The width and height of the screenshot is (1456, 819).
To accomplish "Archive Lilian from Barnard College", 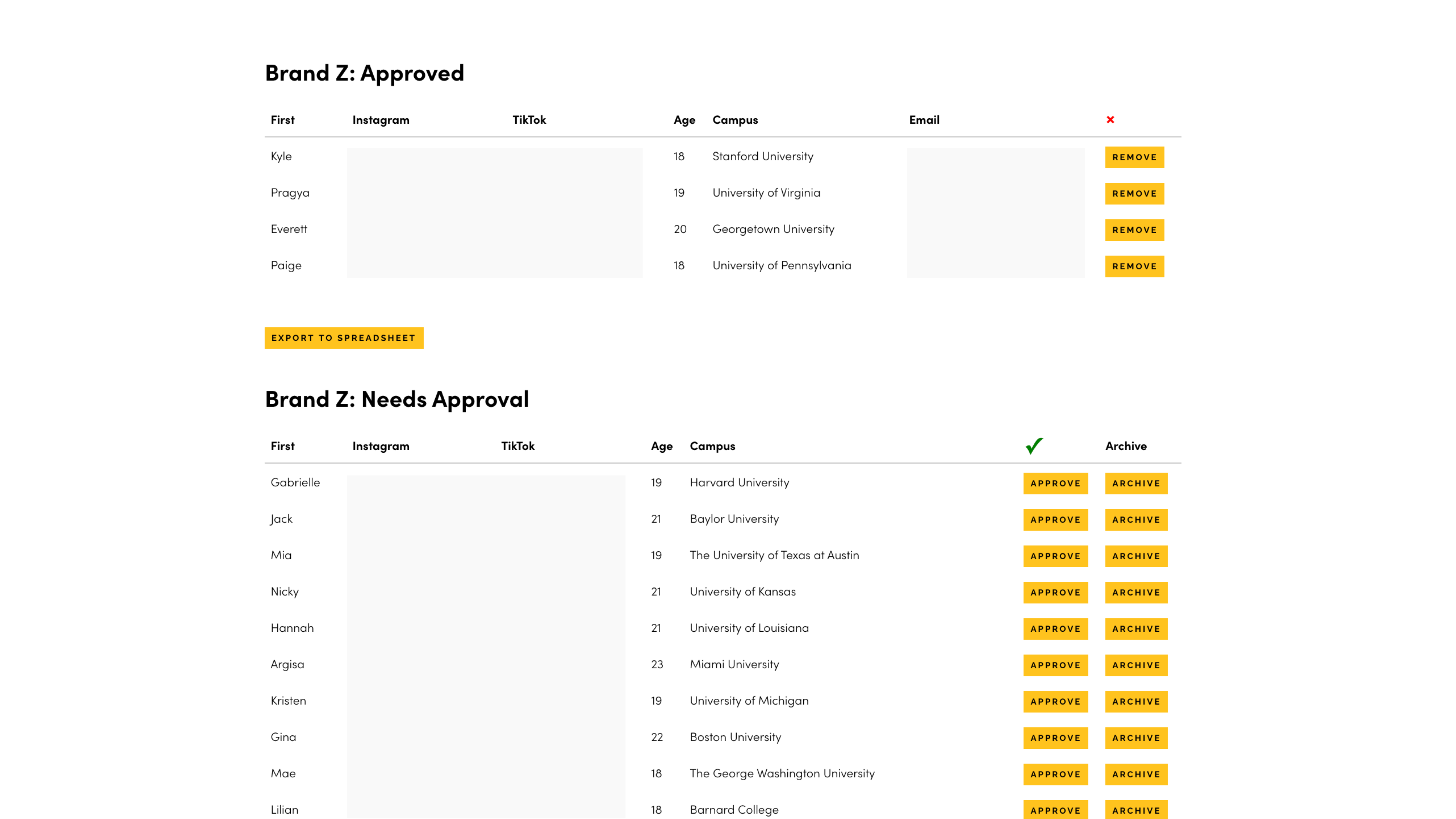I will 1136,810.
